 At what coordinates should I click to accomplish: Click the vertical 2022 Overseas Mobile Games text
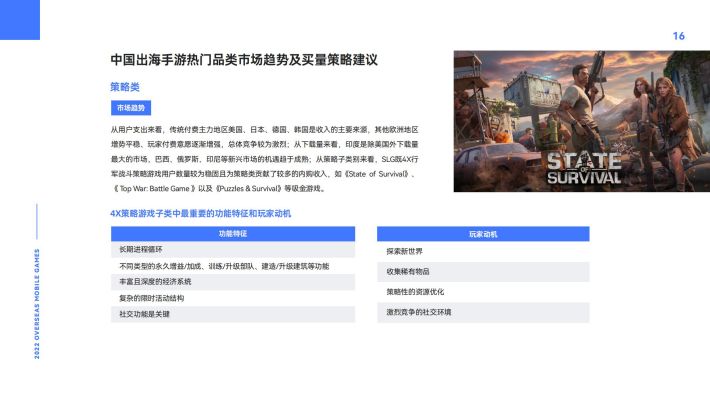[x=37, y=304]
